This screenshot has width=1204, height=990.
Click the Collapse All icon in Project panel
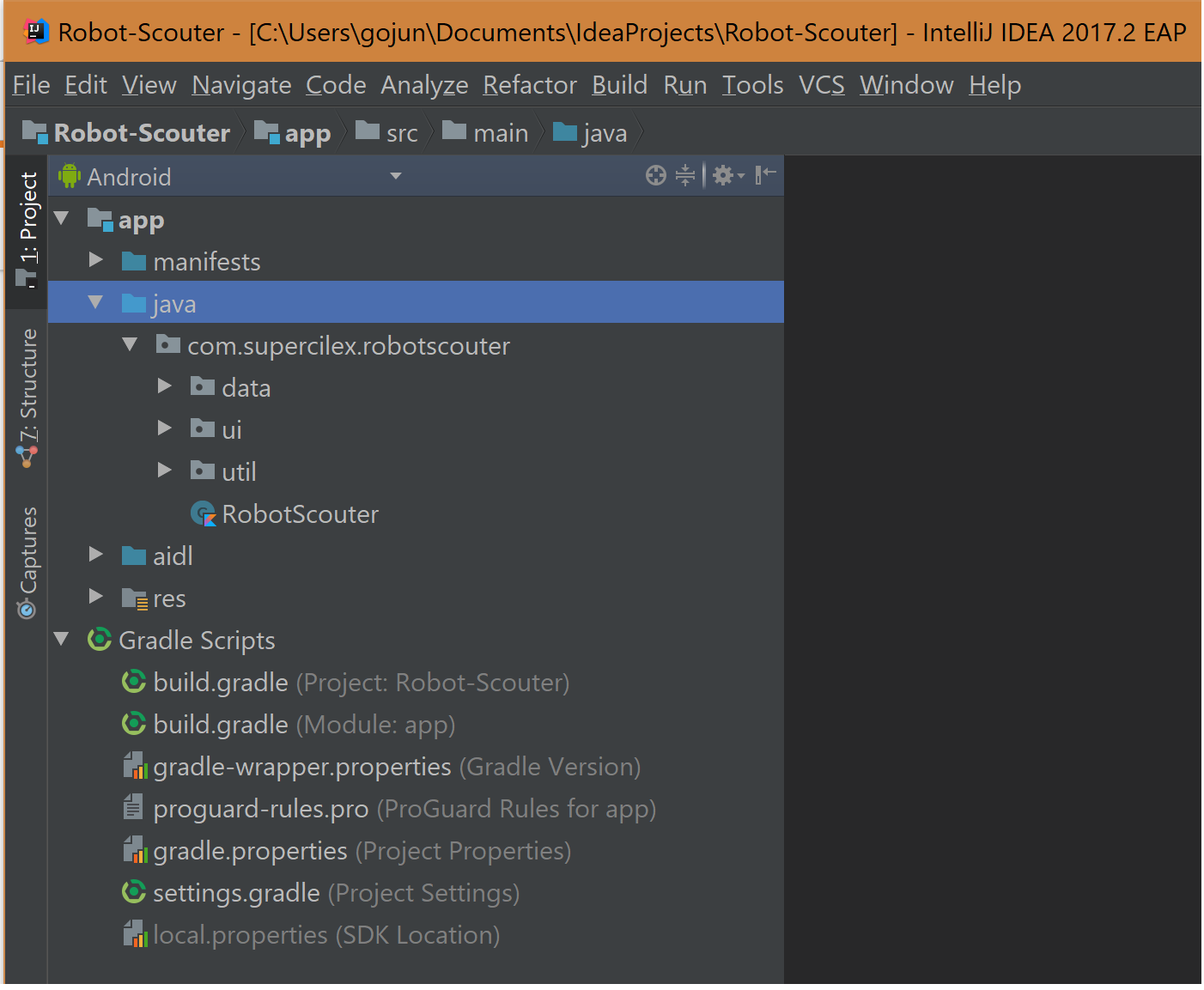685,176
